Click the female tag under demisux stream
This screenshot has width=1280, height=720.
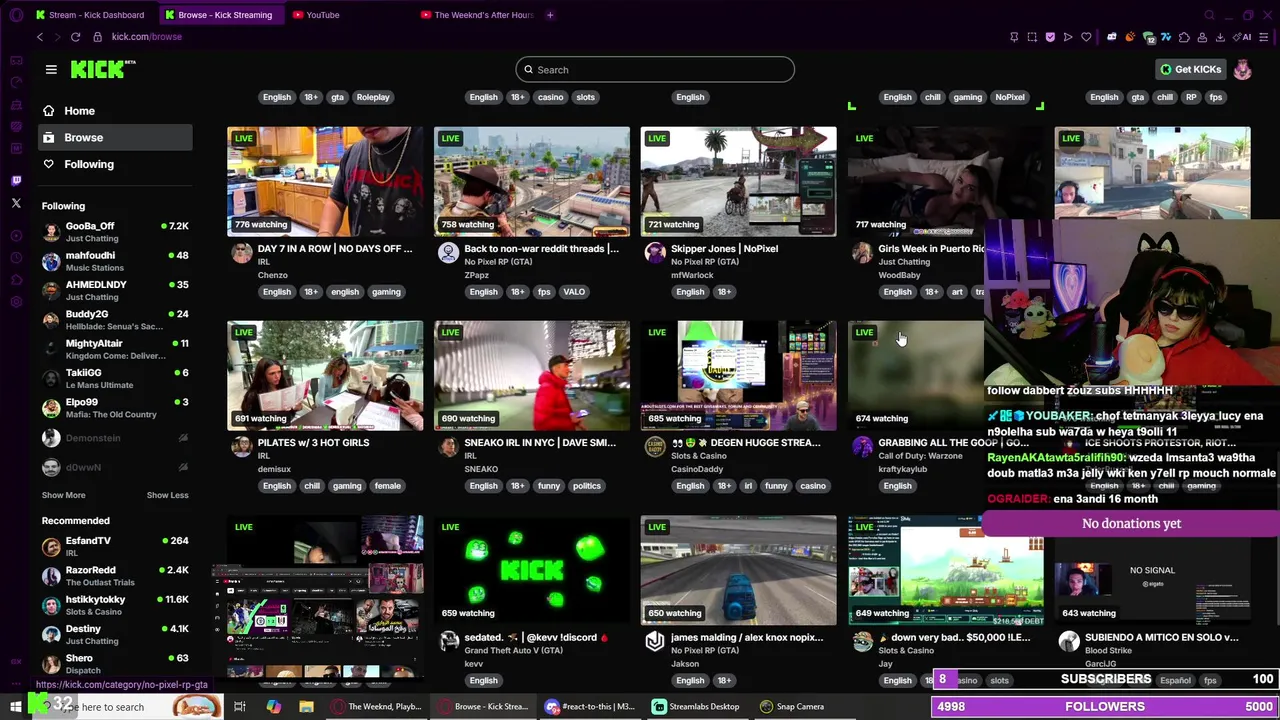pos(387,486)
